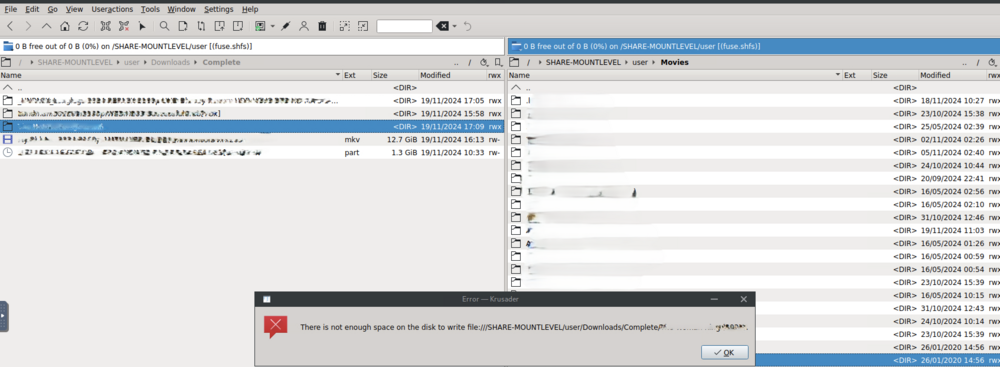Click Movies in right panel breadcrumb
The height and width of the screenshot is (367, 1000).
tap(675, 63)
